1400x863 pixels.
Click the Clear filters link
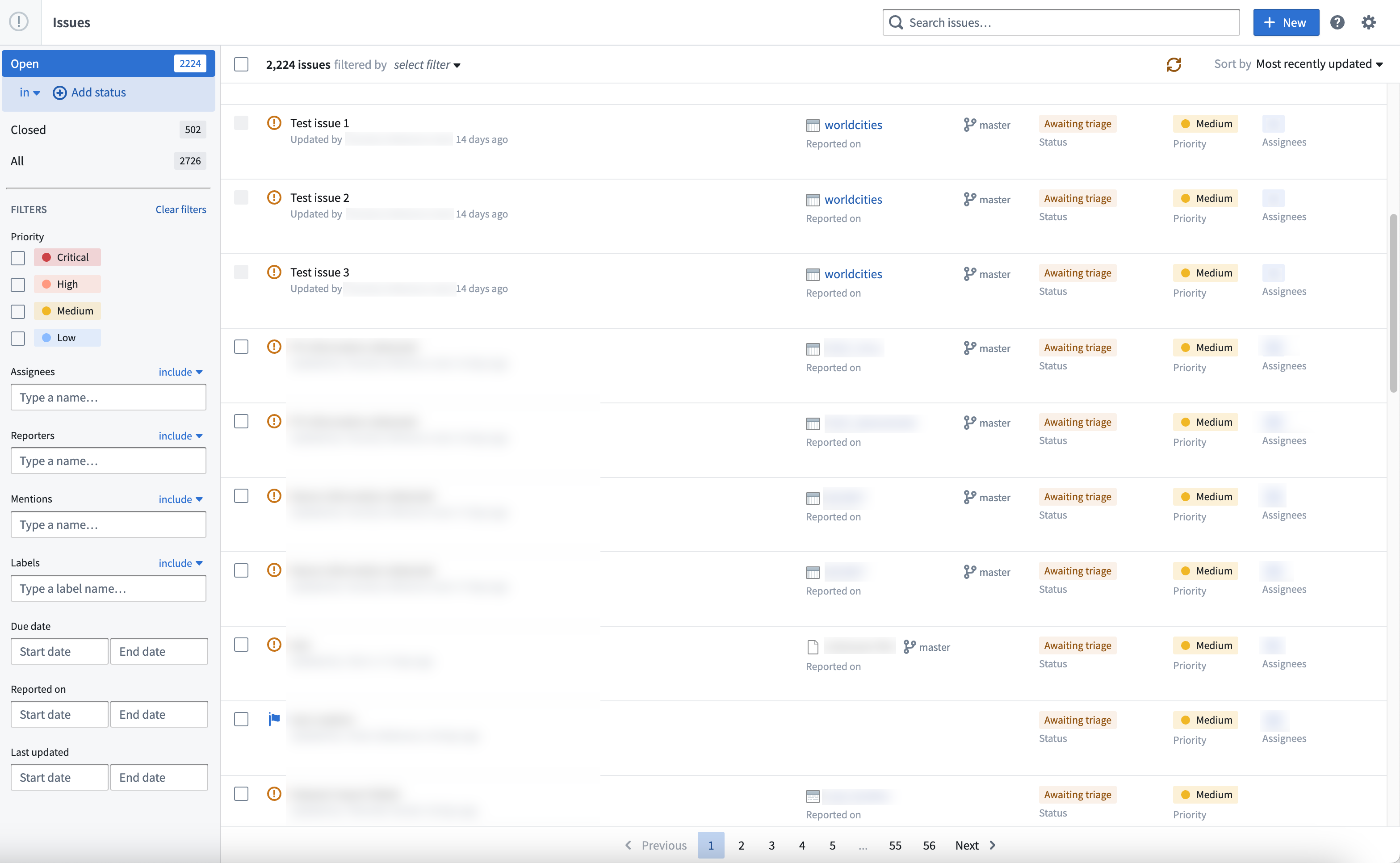click(x=181, y=209)
